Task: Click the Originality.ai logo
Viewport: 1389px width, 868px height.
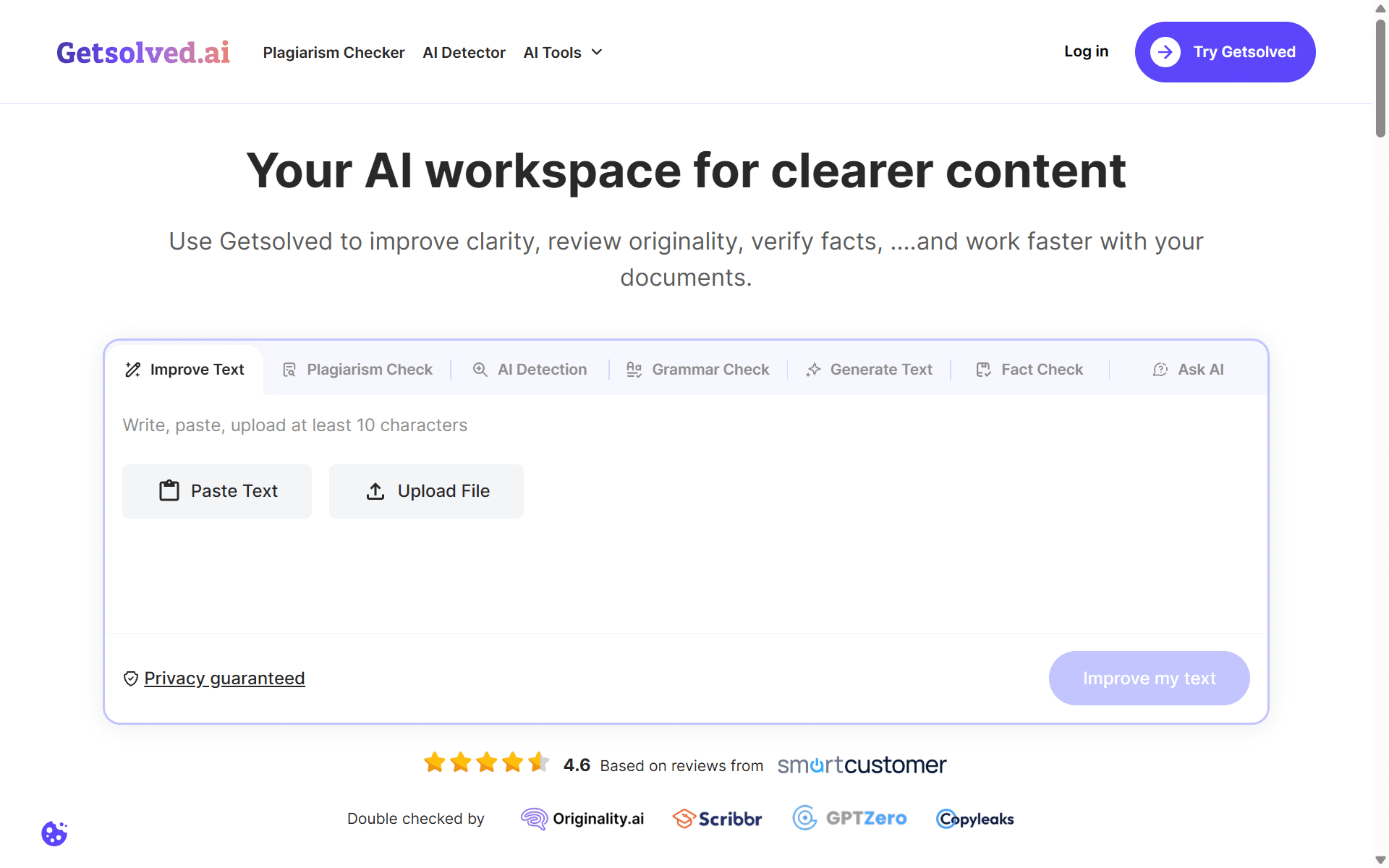Action: tap(582, 819)
